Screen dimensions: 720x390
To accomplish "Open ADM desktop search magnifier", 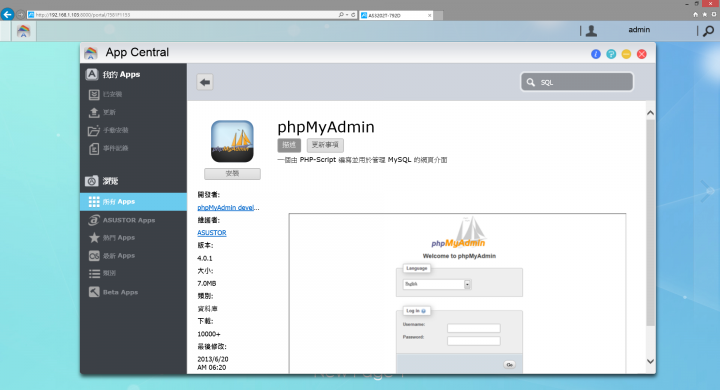I will click(709, 31).
